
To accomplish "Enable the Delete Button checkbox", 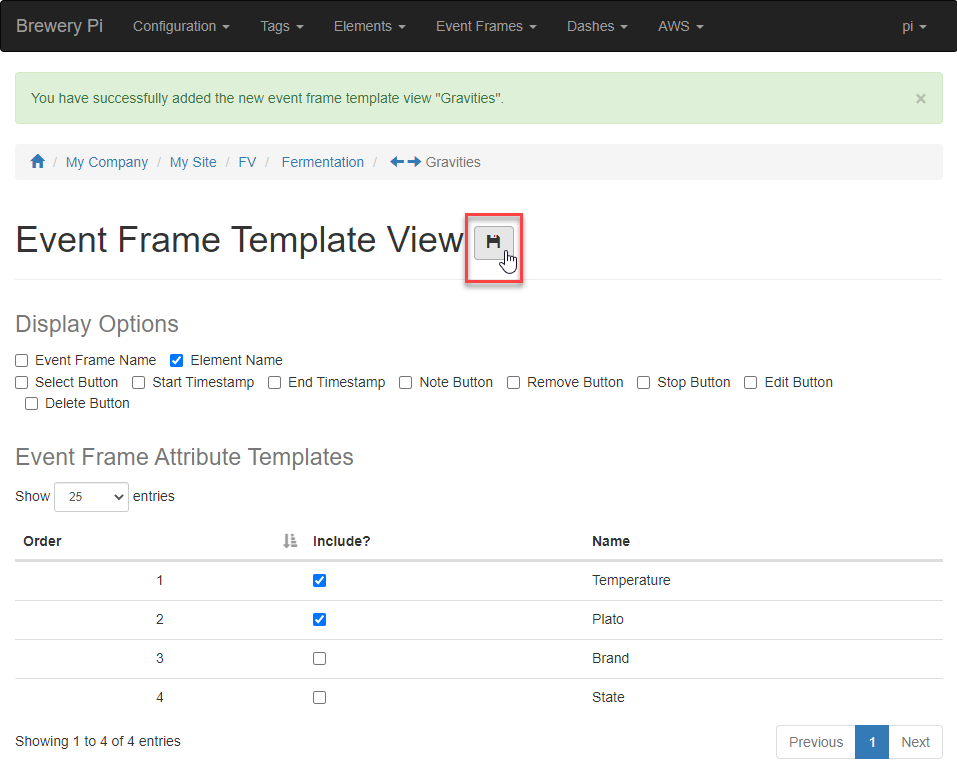I will (x=32, y=404).
